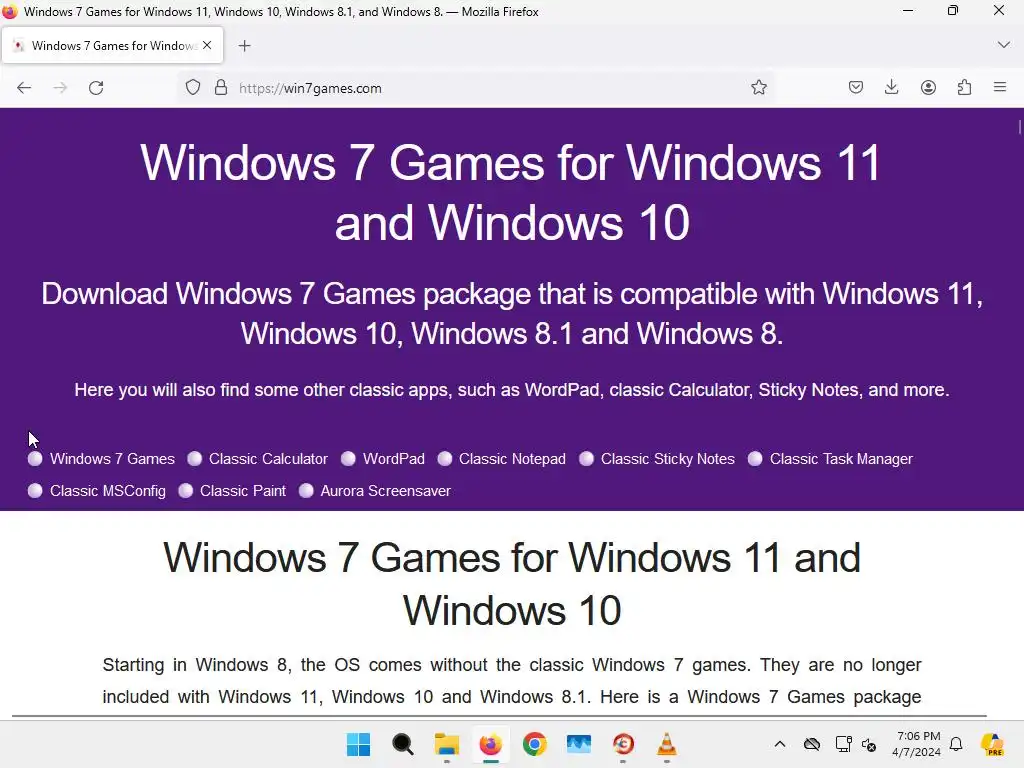Open the red circular taskbar app
1024x768 pixels.
point(623,744)
